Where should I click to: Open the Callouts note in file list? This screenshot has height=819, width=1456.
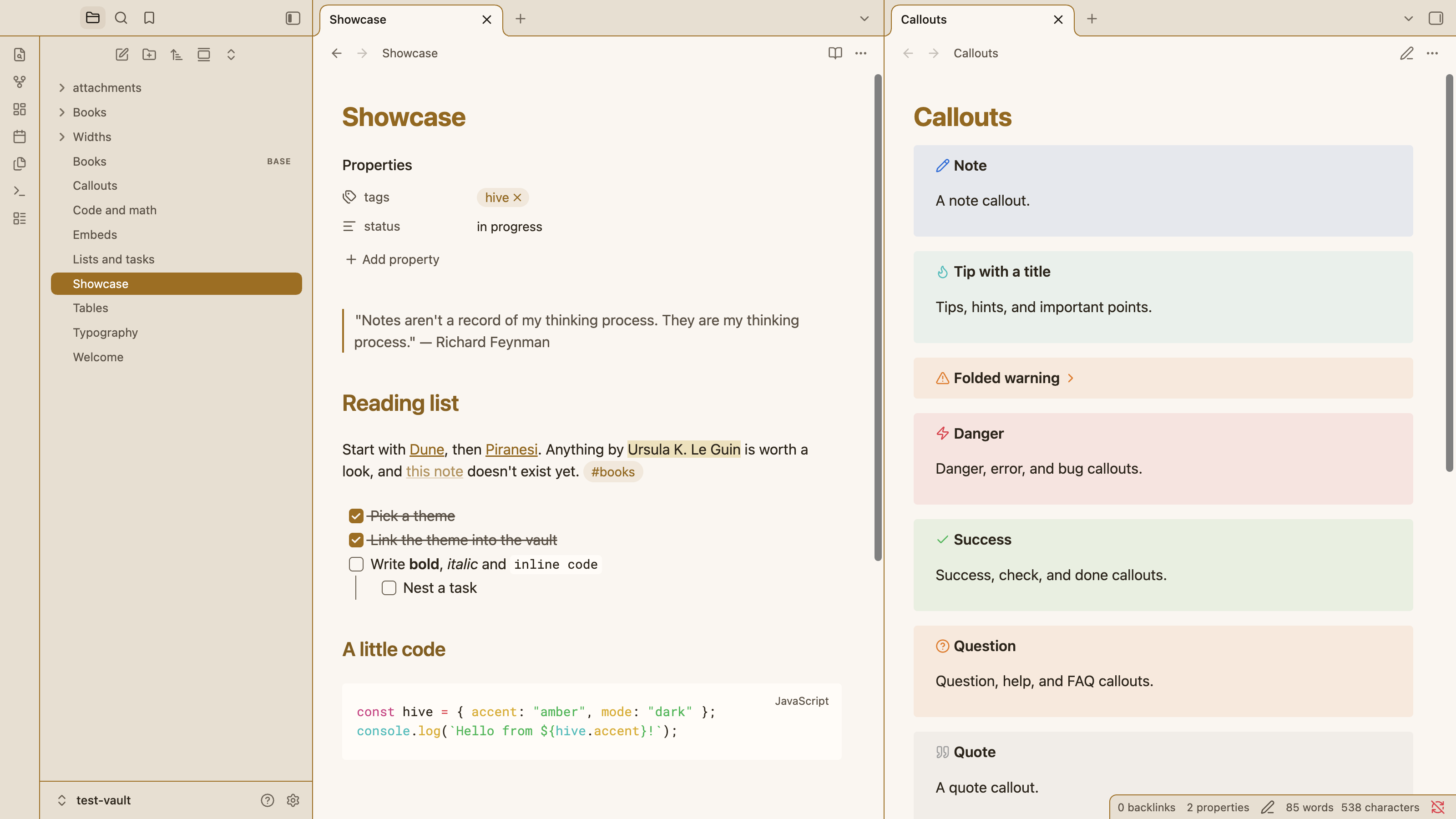click(x=177, y=185)
